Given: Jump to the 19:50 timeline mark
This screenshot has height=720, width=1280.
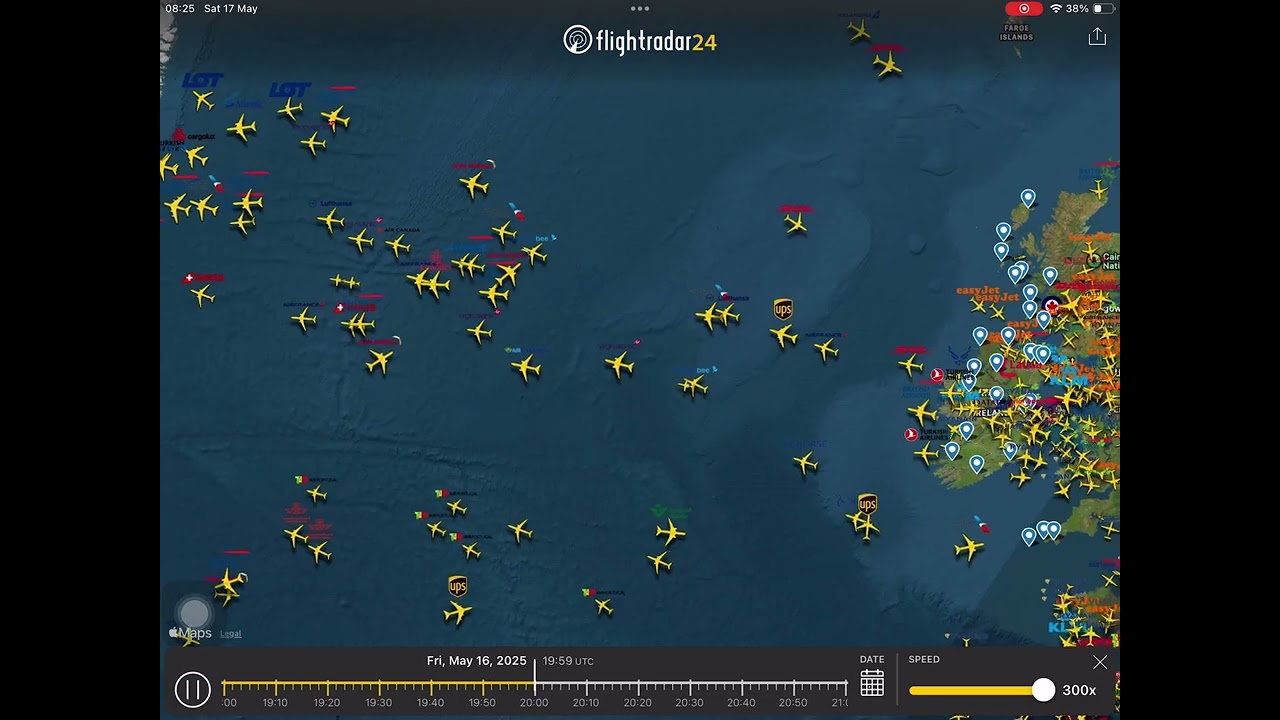Looking at the screenshot, I should (482, 702).
